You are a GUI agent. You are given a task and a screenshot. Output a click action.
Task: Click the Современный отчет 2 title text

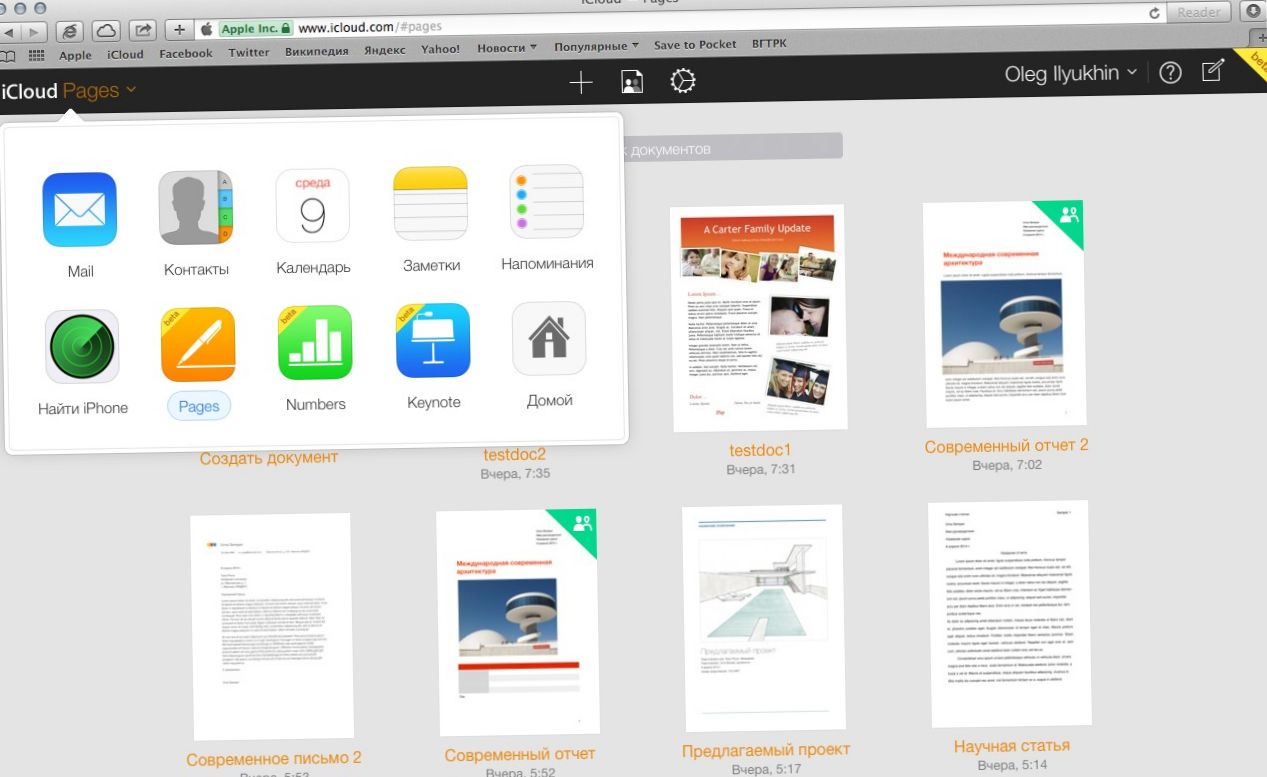point(1006,446)
